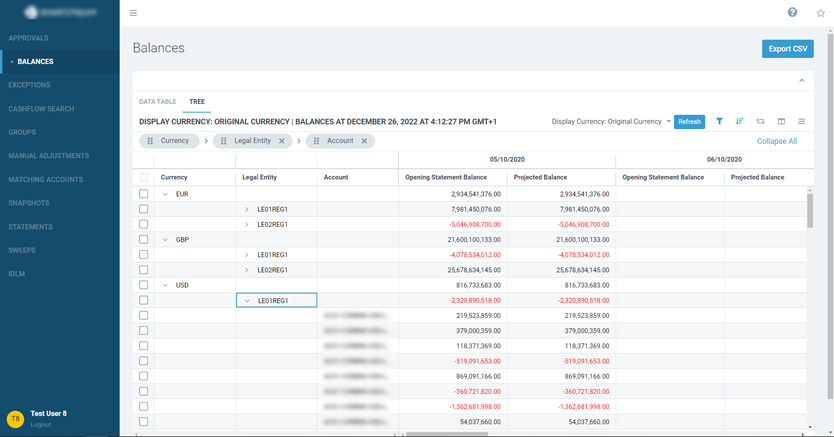This screenshot has width=834, height=437.
Task: Open the Display Currency dropdown
Action: [612, 122]
